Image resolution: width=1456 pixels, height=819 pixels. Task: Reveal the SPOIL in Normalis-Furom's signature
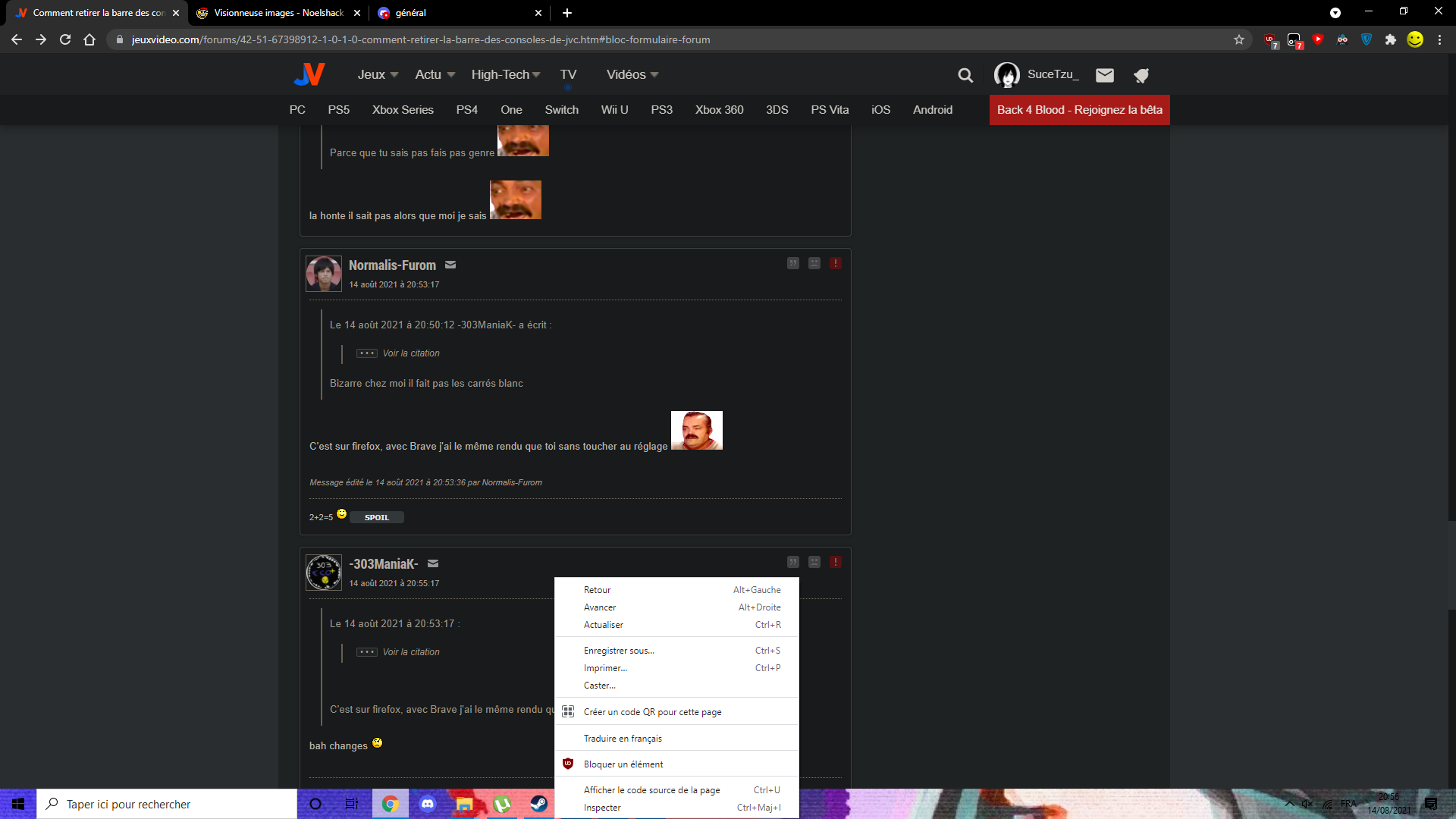point(377,517)
